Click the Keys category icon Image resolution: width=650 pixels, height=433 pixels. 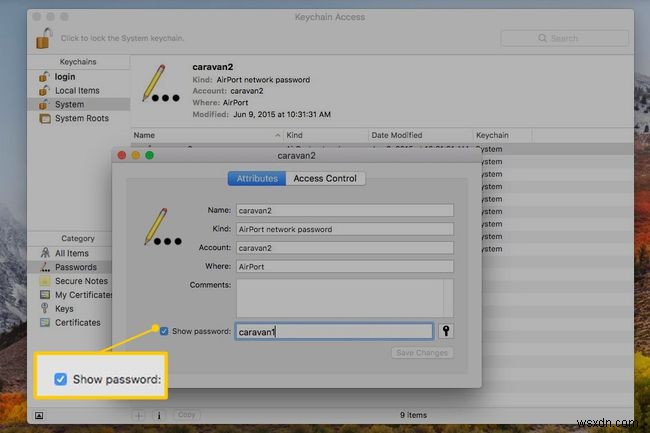point(44,308)
